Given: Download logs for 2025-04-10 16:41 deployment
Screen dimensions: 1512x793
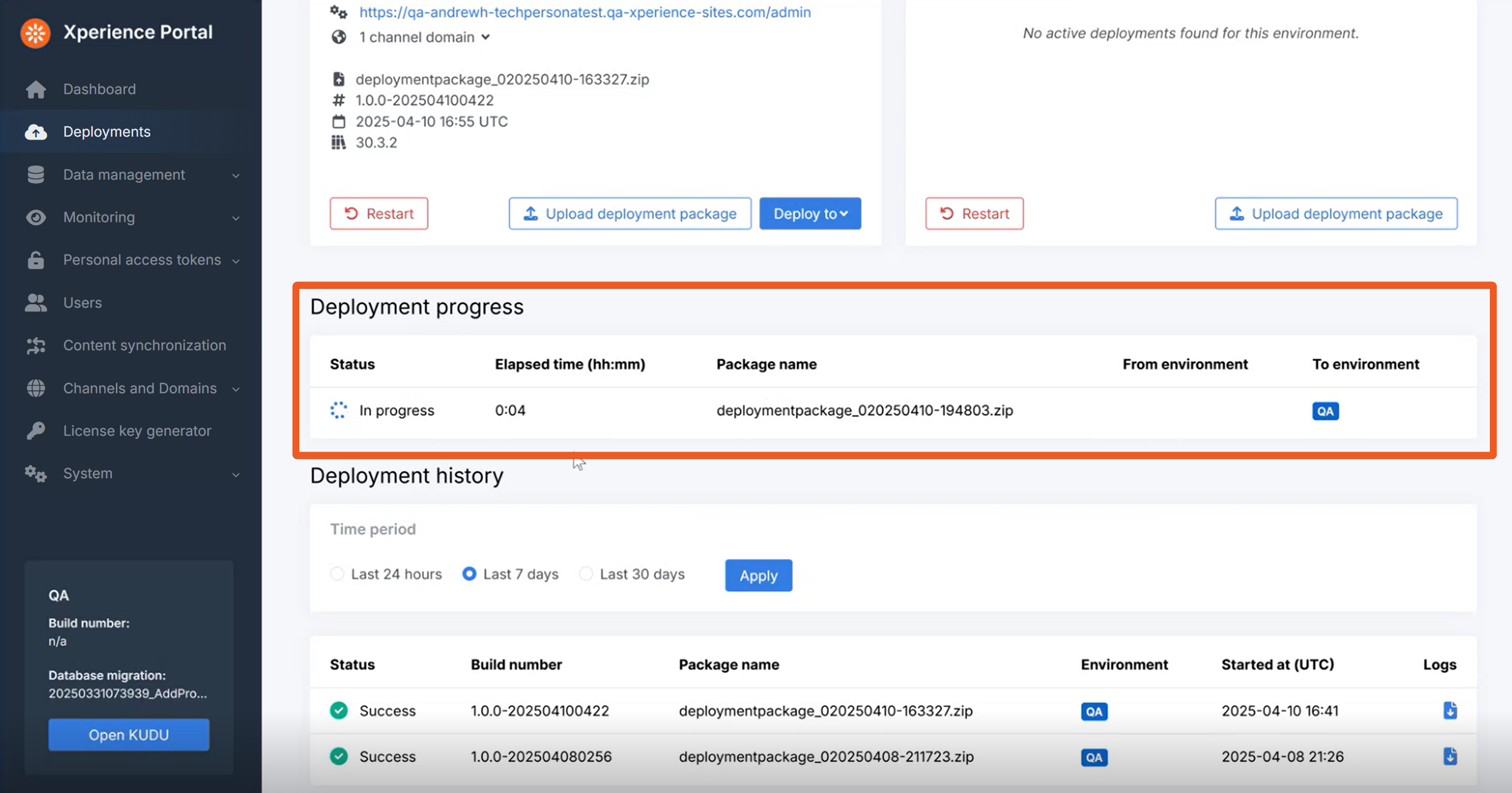Looking at the screenshot, I should tap(1449, 710).
